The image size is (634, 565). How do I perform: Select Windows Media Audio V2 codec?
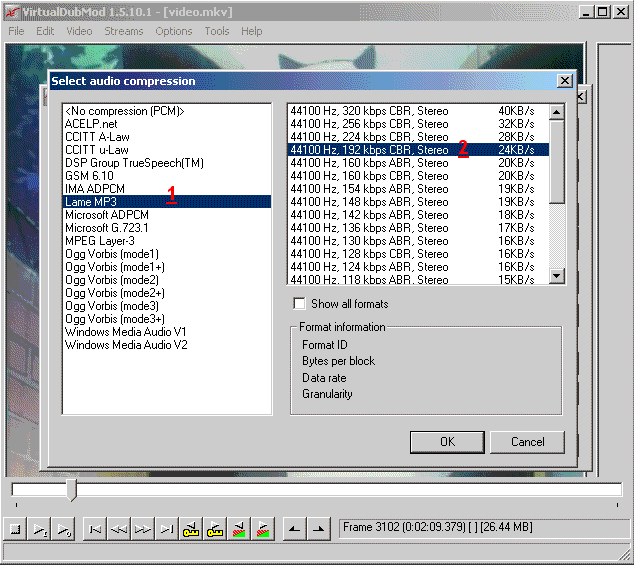pyautogui.click(x=167, y=345)
